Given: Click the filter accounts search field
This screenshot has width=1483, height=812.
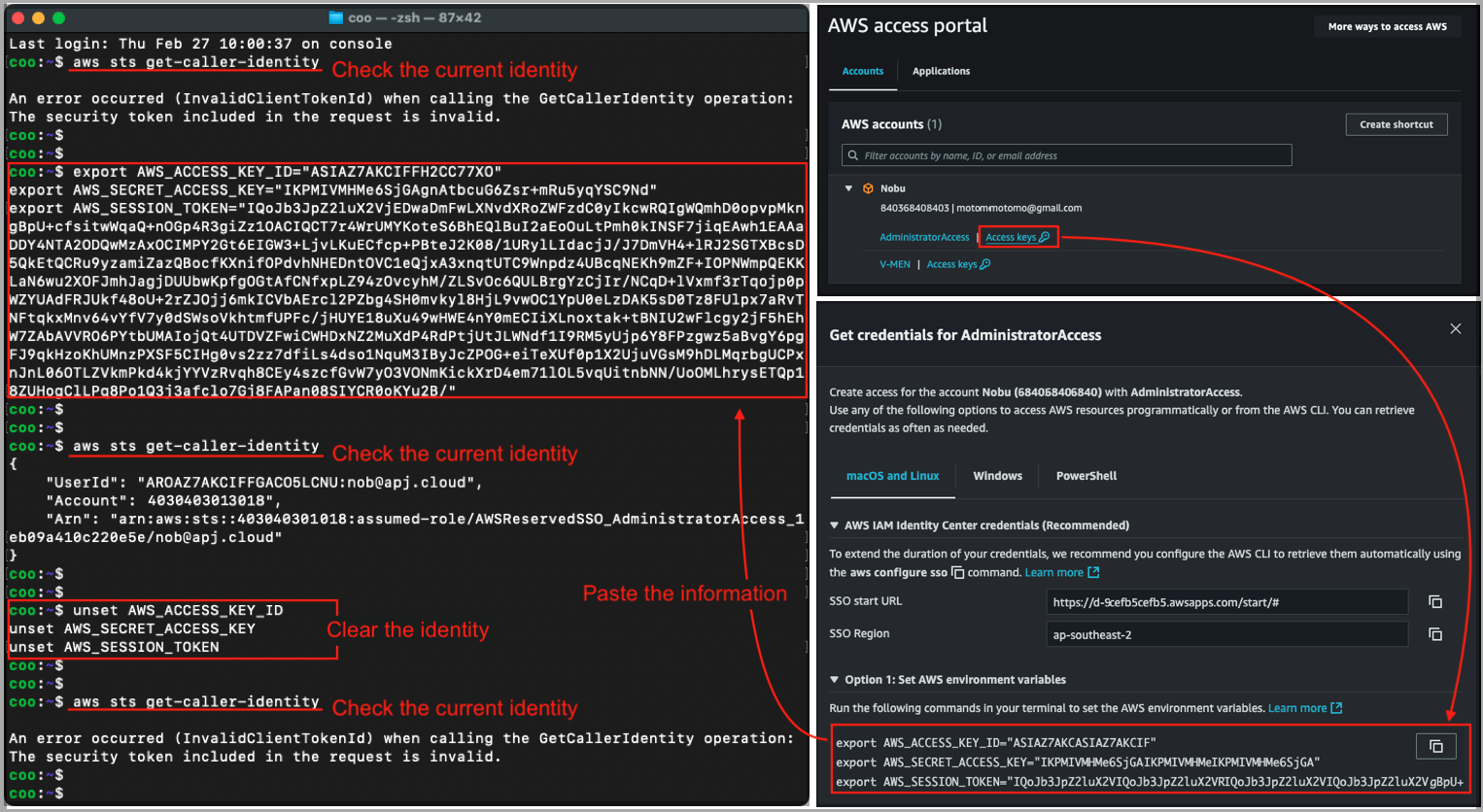Looking at the screenshot, I should pyautogui.click(x=1069, y=155).
